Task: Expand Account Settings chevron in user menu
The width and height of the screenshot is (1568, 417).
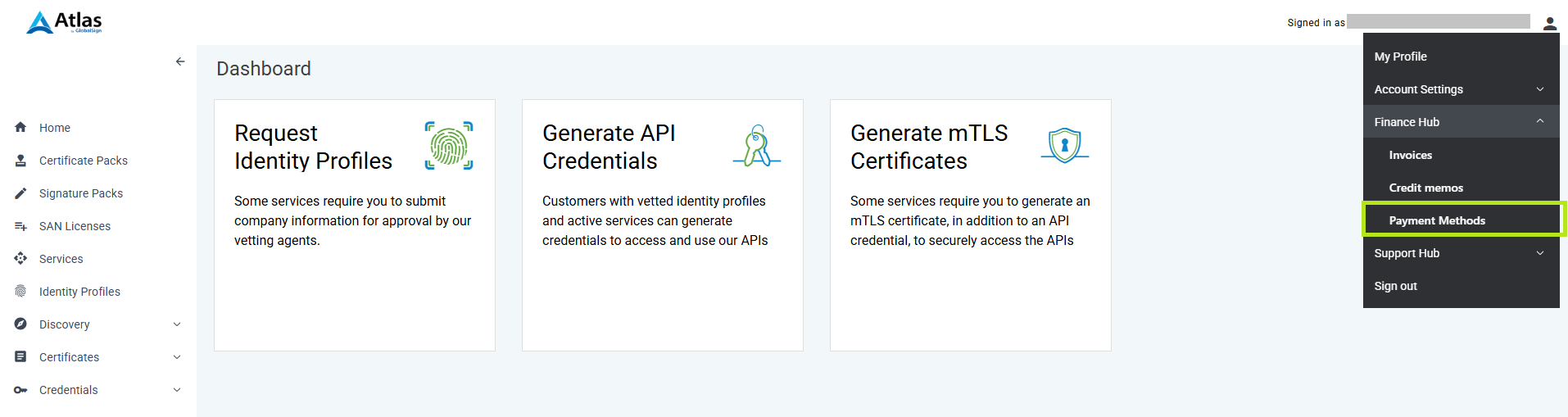Action: coord(1540,89)
